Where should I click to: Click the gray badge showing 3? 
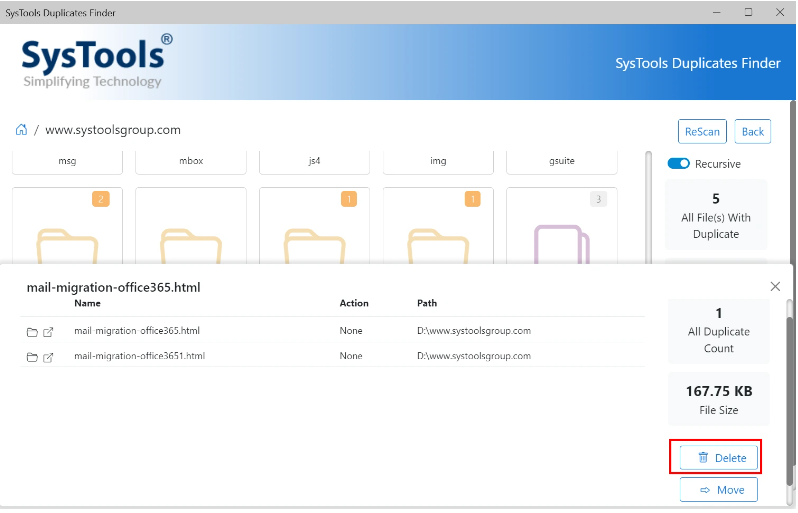coord(598,199)
